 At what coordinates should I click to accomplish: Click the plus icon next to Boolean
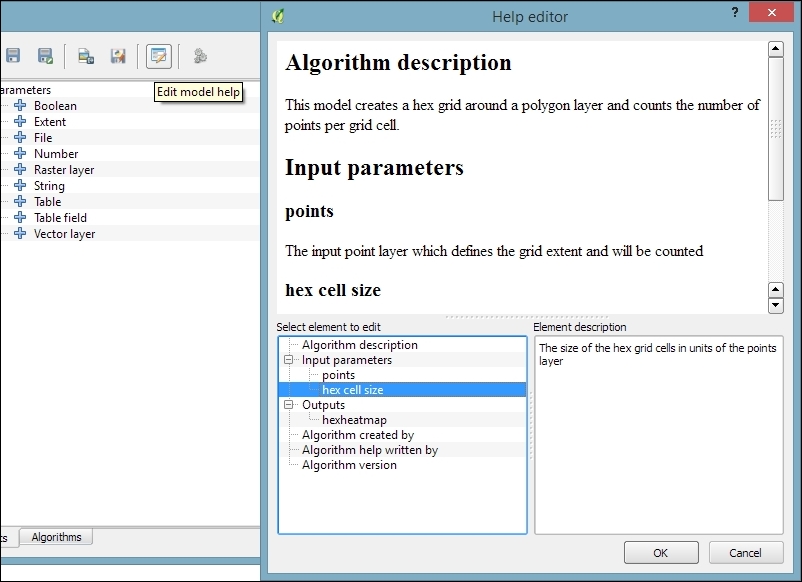[x=20, y=105]
